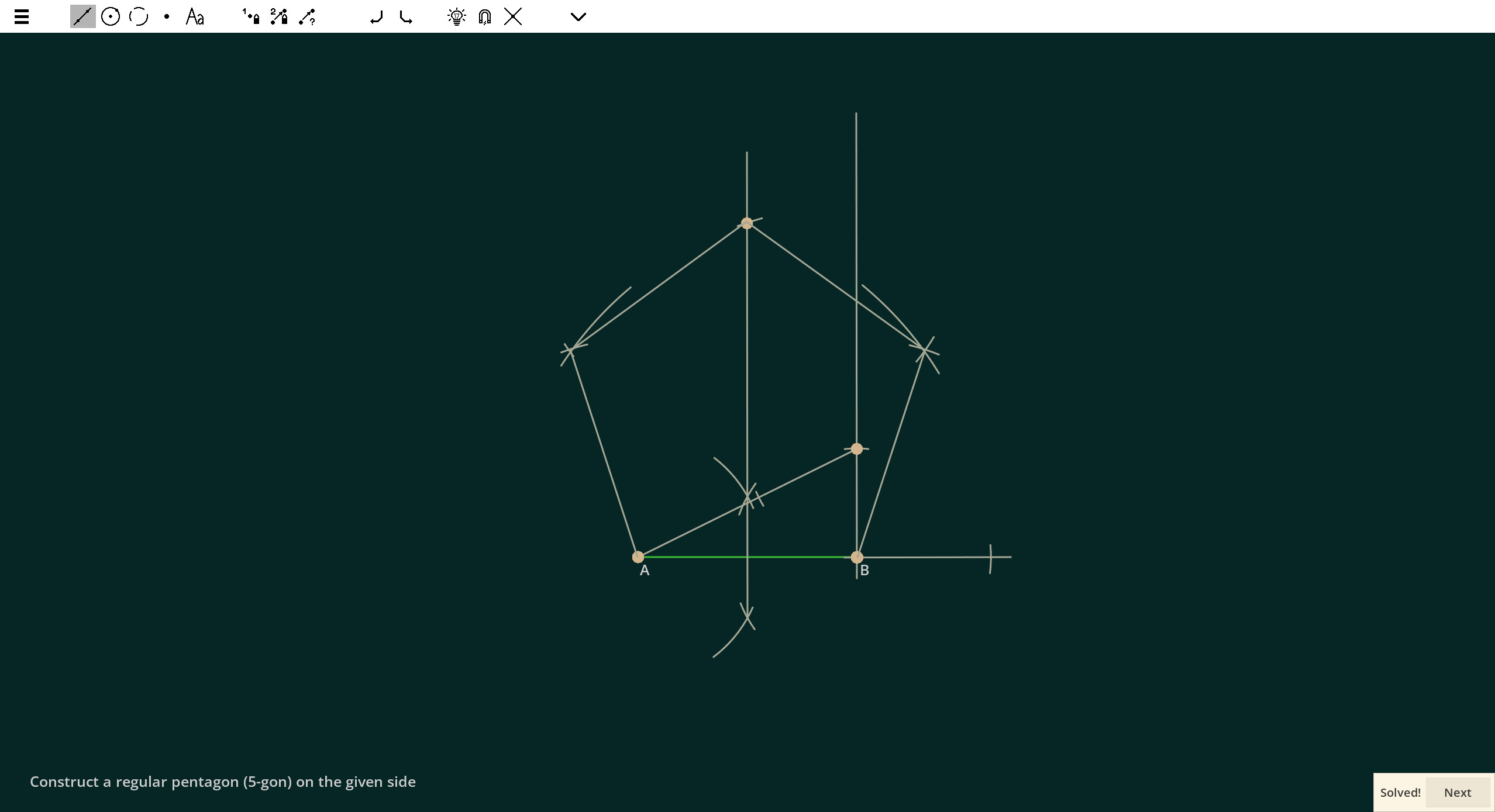Expand the toolbar chevron for more tools
Screen dimensions: 1495x812
[x=577, y=16]
